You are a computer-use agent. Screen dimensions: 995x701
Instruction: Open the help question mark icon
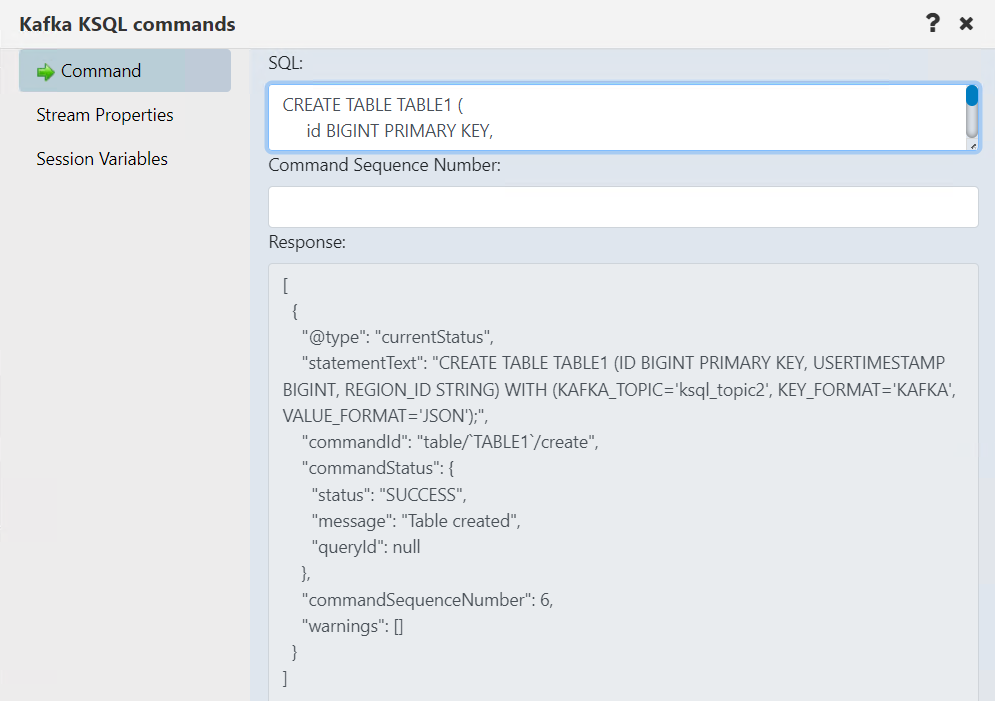tap(932, 23)
